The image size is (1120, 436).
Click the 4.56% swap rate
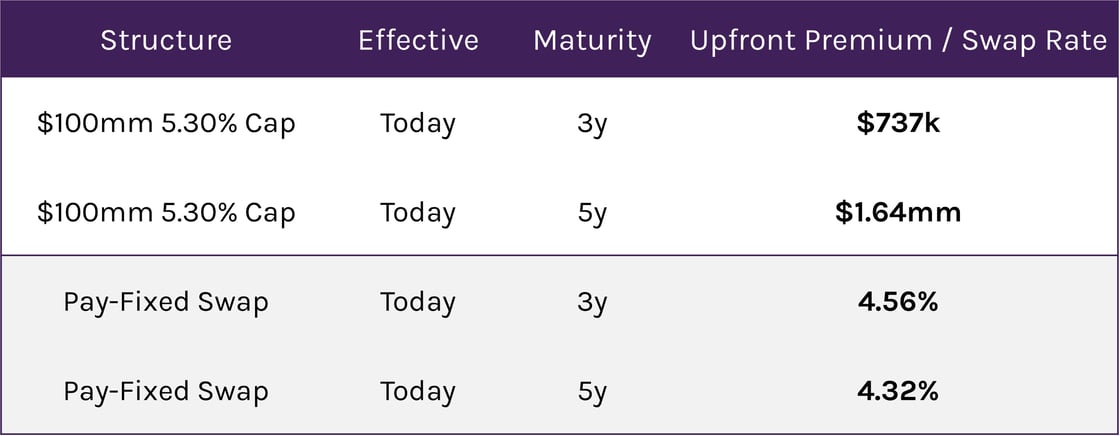click(x=898, y=302)
